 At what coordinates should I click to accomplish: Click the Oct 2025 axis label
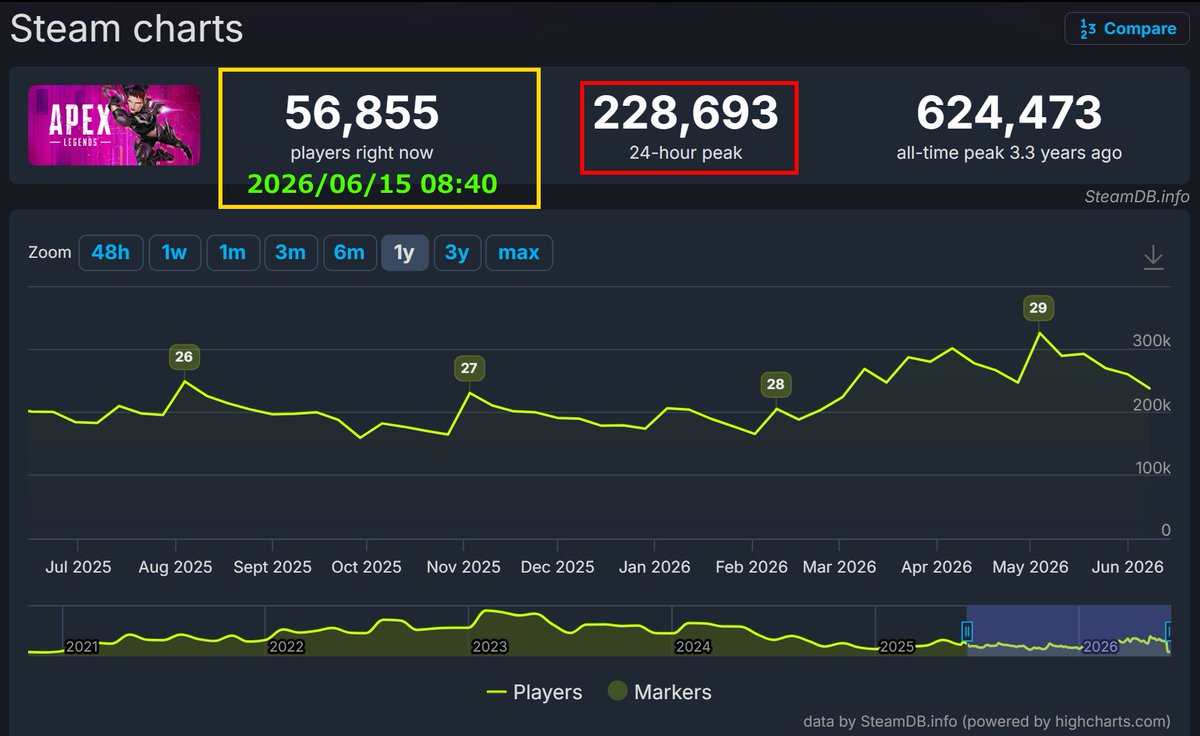[x=366, y=567]
